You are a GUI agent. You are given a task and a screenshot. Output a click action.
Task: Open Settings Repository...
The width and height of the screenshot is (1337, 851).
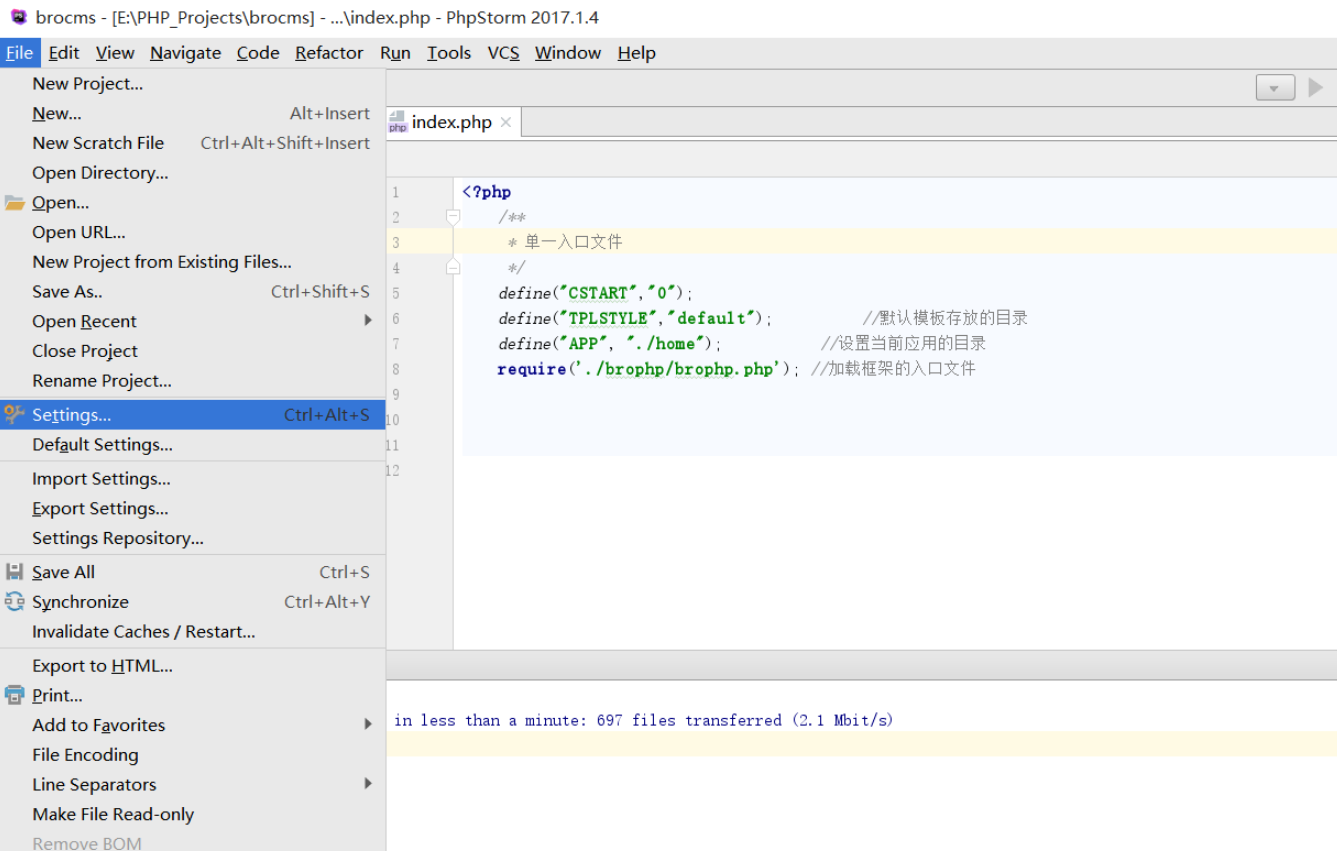click(x=192, y=538)
